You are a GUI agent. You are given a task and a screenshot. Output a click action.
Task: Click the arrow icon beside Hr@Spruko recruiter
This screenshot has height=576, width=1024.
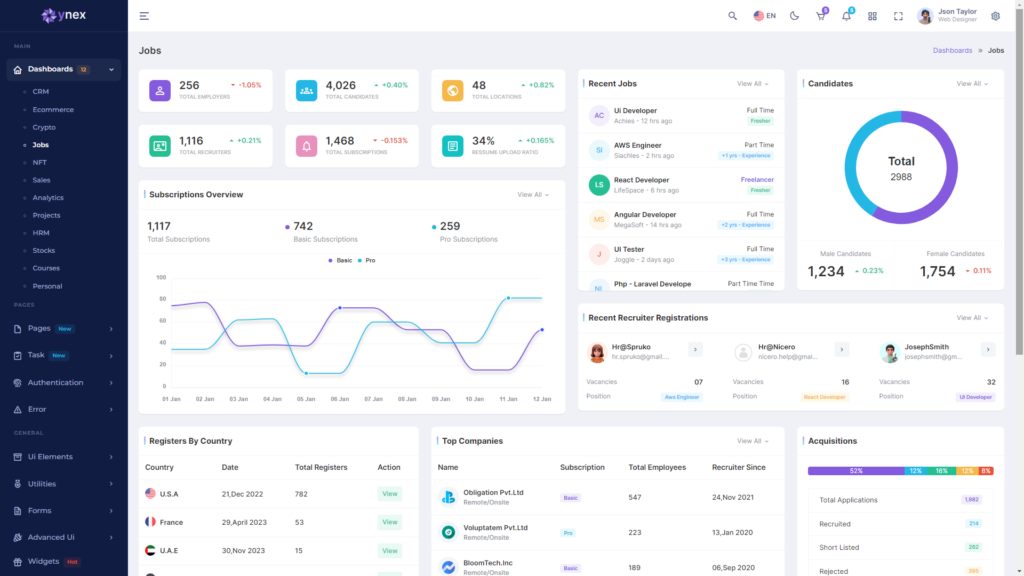(695, 349)
